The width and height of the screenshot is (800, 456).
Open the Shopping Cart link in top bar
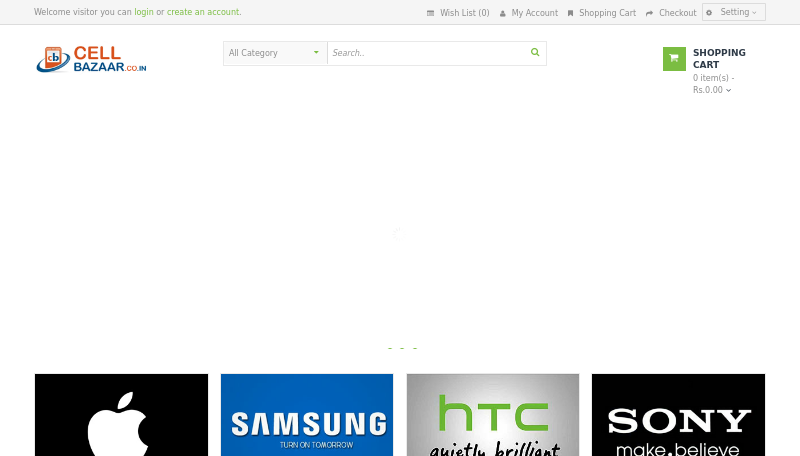[607, 13]
